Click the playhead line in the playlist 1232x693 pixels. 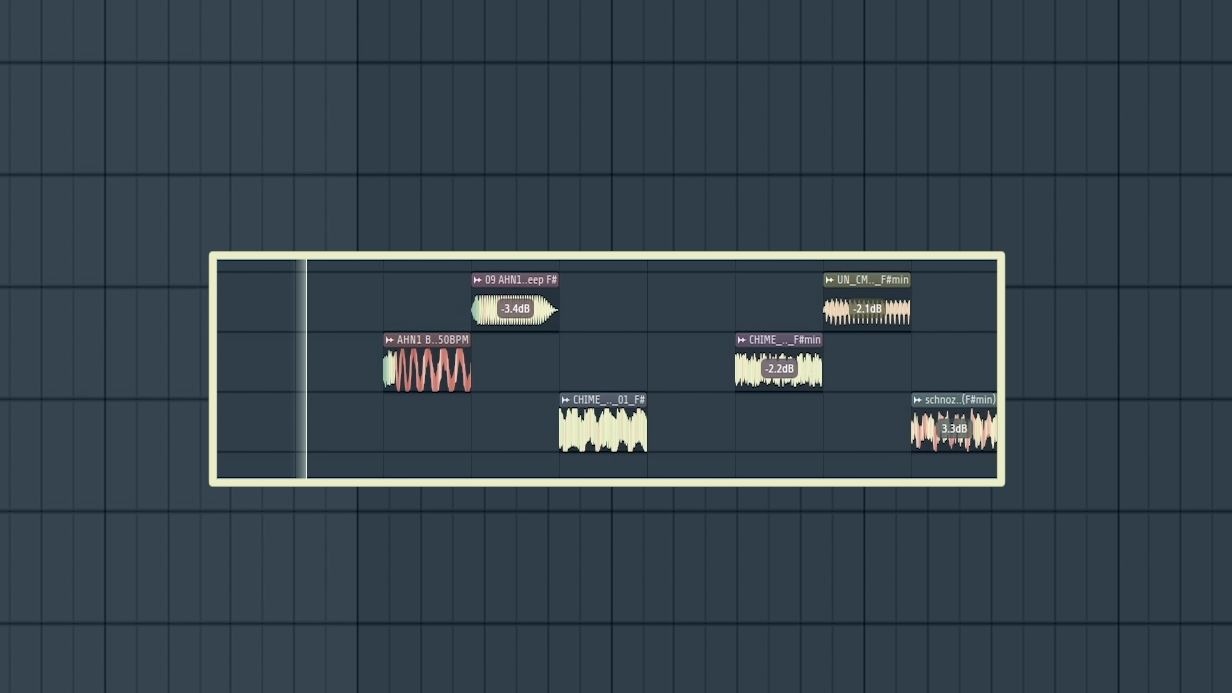305,370
